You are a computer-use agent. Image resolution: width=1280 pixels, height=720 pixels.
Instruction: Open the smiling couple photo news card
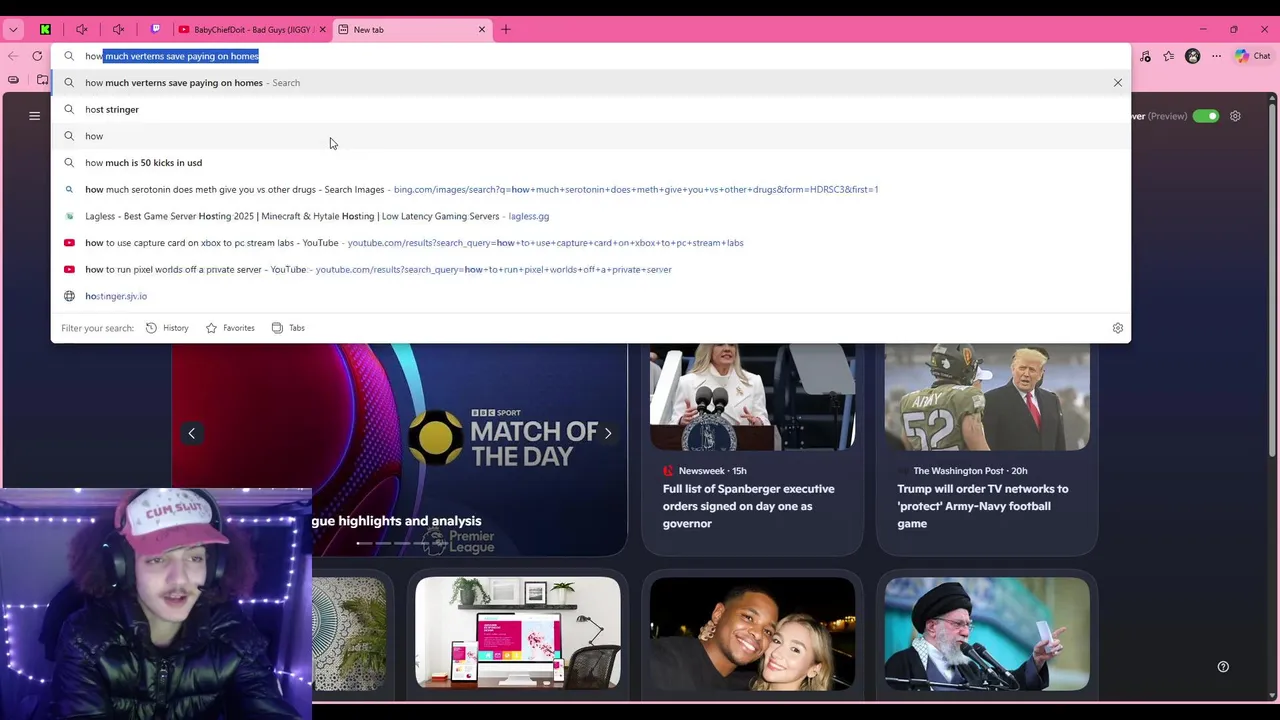(x=752, y=633)
